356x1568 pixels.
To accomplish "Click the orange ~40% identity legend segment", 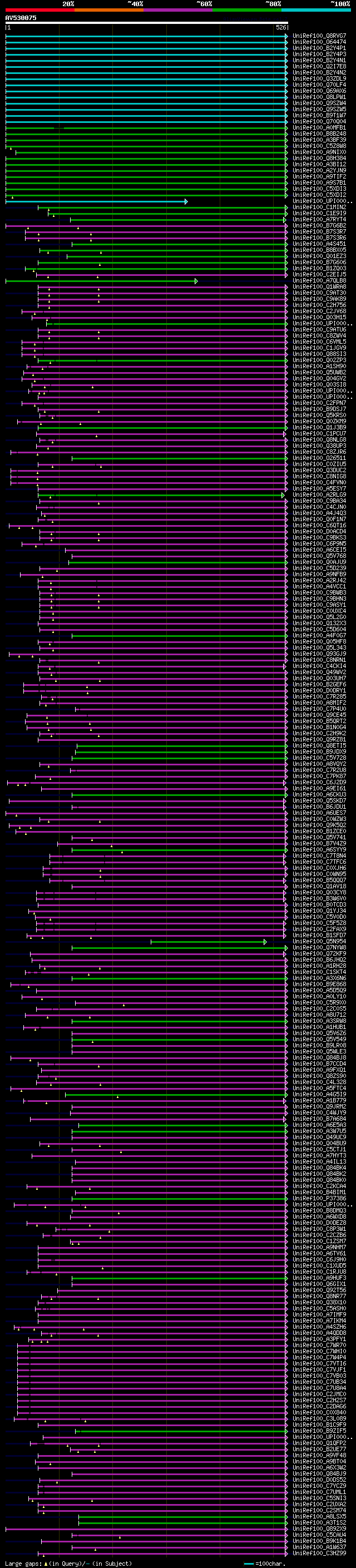I will click(x=109, y=10).
